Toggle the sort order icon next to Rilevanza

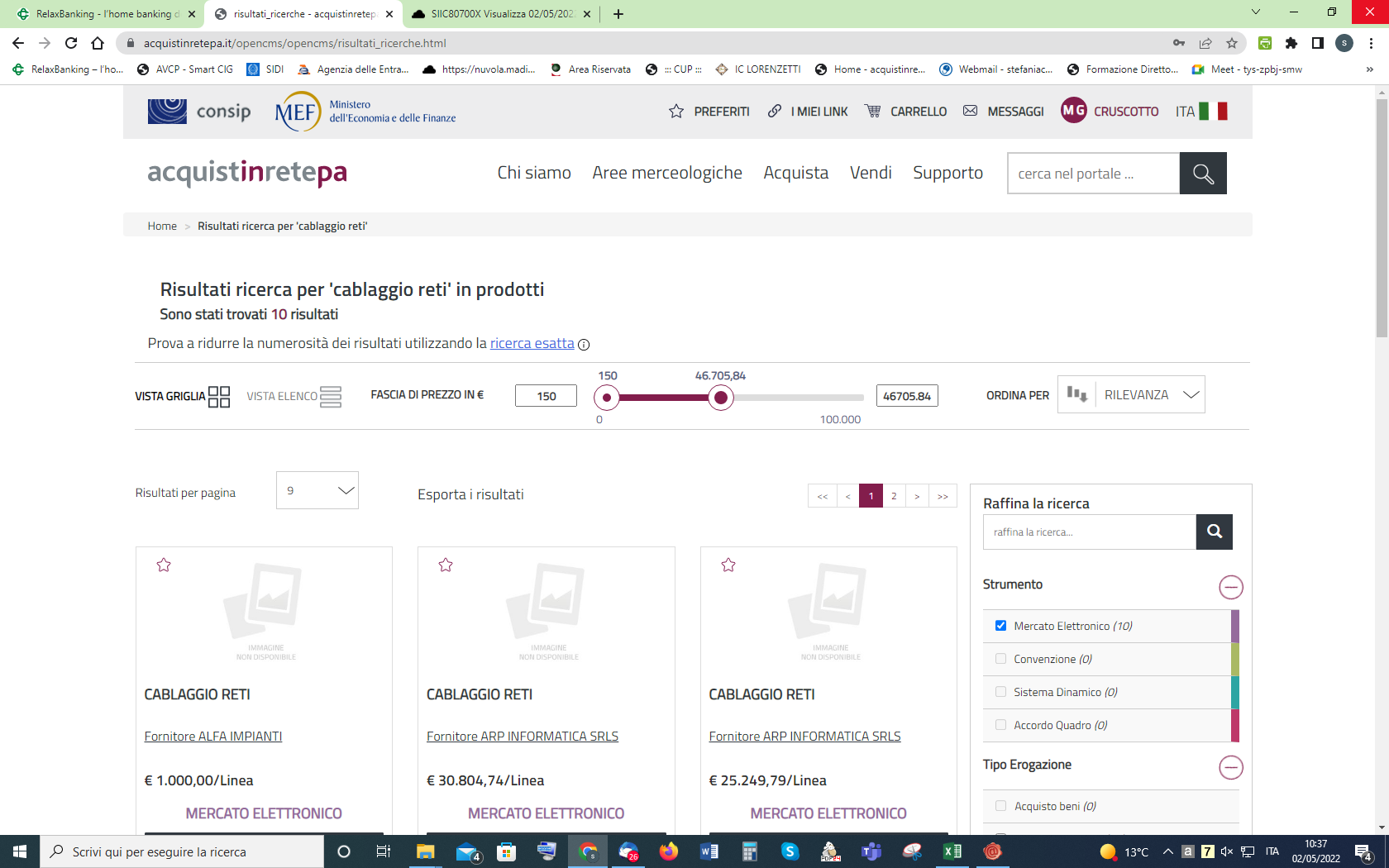pos(1076,393)
